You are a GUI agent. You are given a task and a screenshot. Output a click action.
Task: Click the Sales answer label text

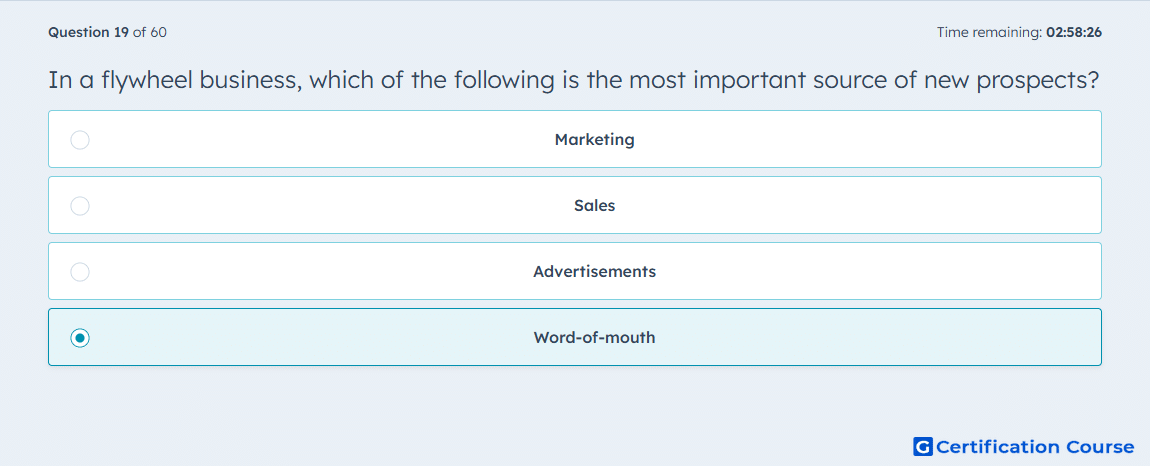click(x=594, y=205)
